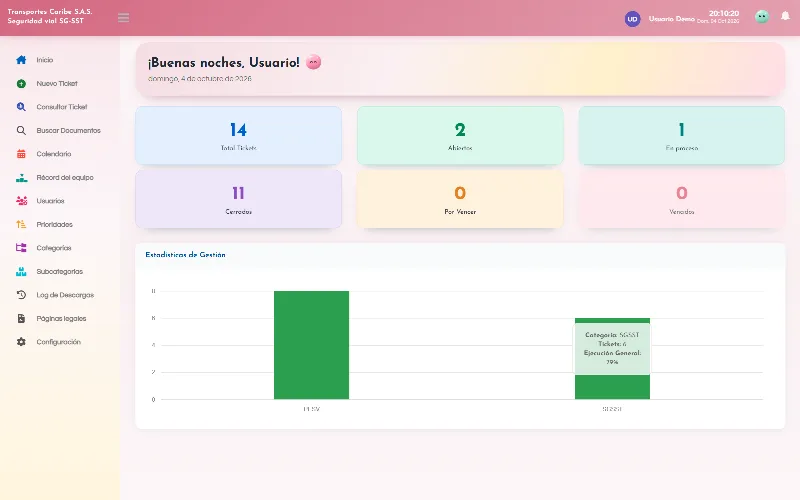The height and width of the screenshot is (500, 800).
Task: Click the PESV green bar in chart
Action: [x=311, y=345]
